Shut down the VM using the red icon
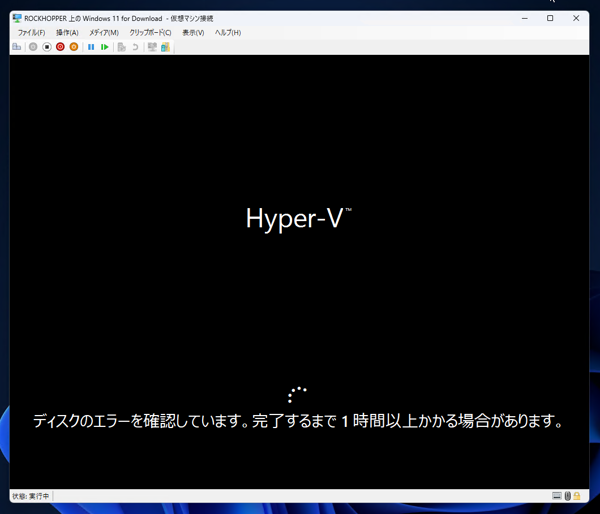The width and height of the screenshot is (600, 514). [60, 47]
